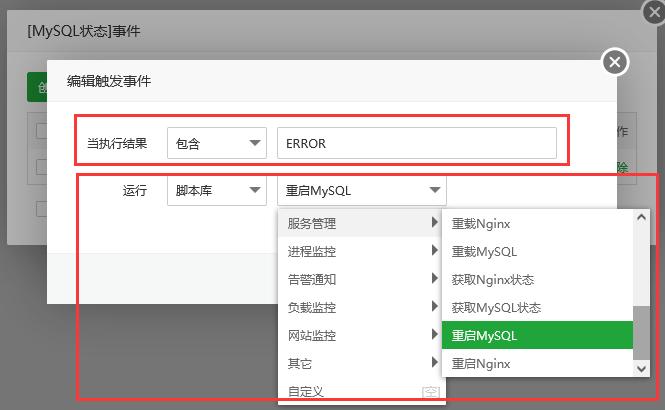Expand the 重启MySQL script dropdown
665x410 pixels.
(362, 190)
